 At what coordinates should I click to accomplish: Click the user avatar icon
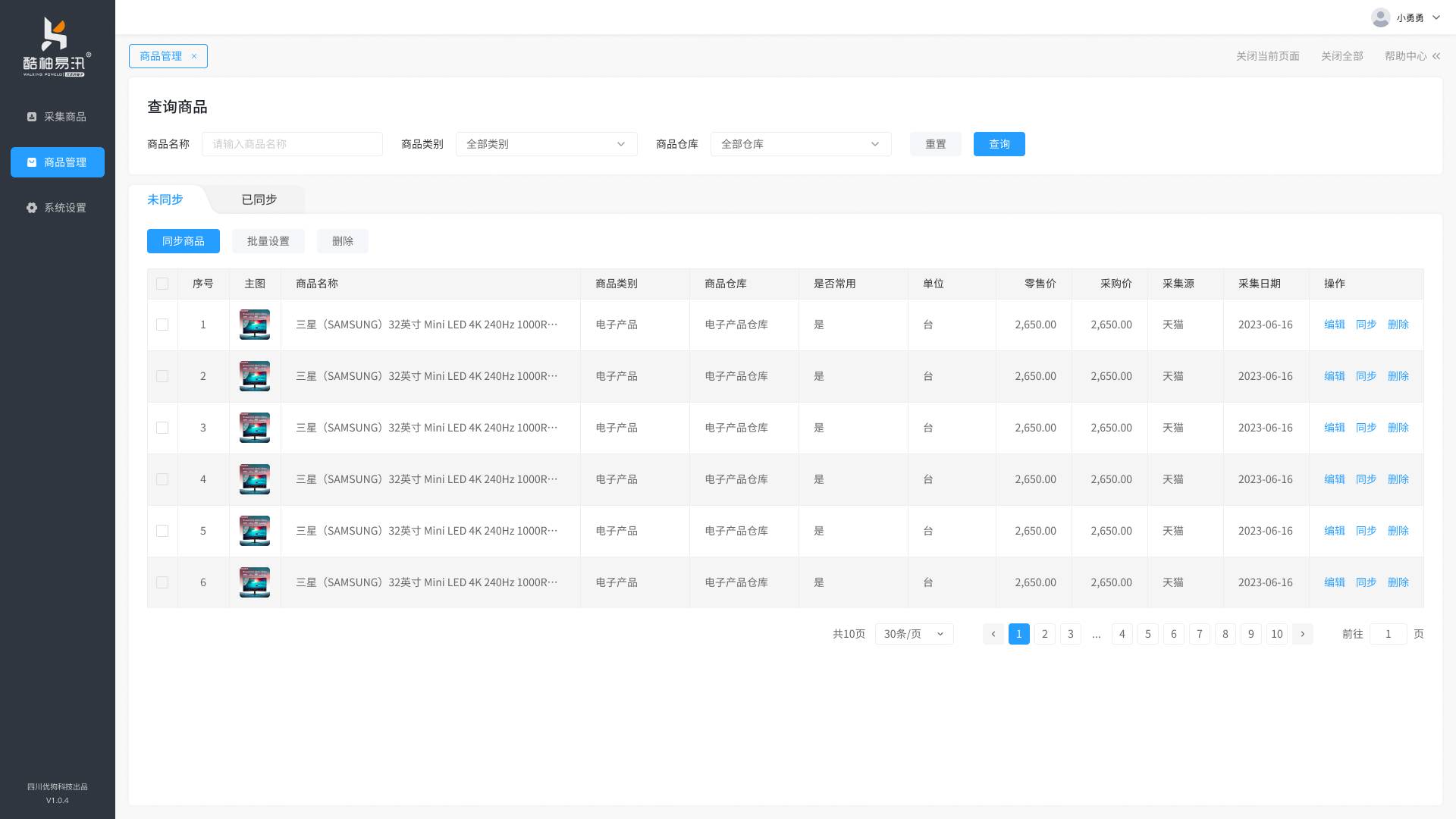point(1380,17)
